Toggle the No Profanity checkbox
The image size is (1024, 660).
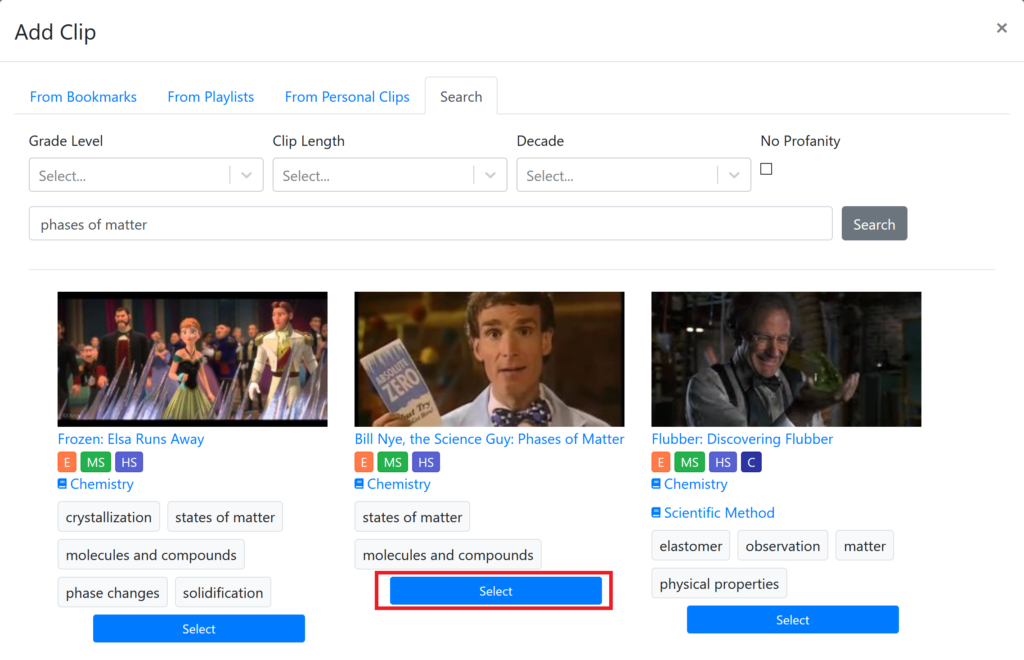(766, 169)
